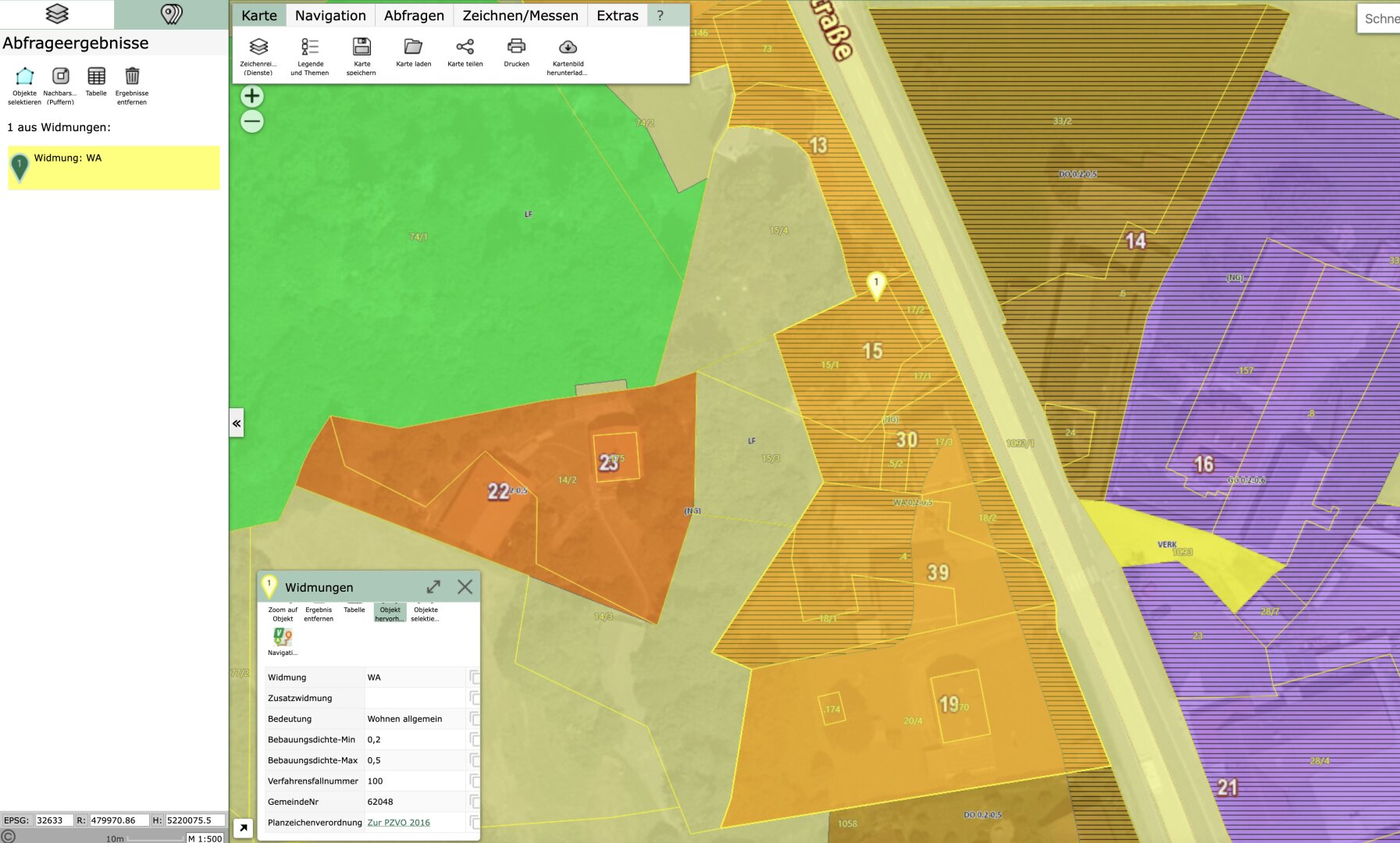The image size is (1400, 843).
Task: Open the M 1:500 scale selector
Action: coord(205,838)
